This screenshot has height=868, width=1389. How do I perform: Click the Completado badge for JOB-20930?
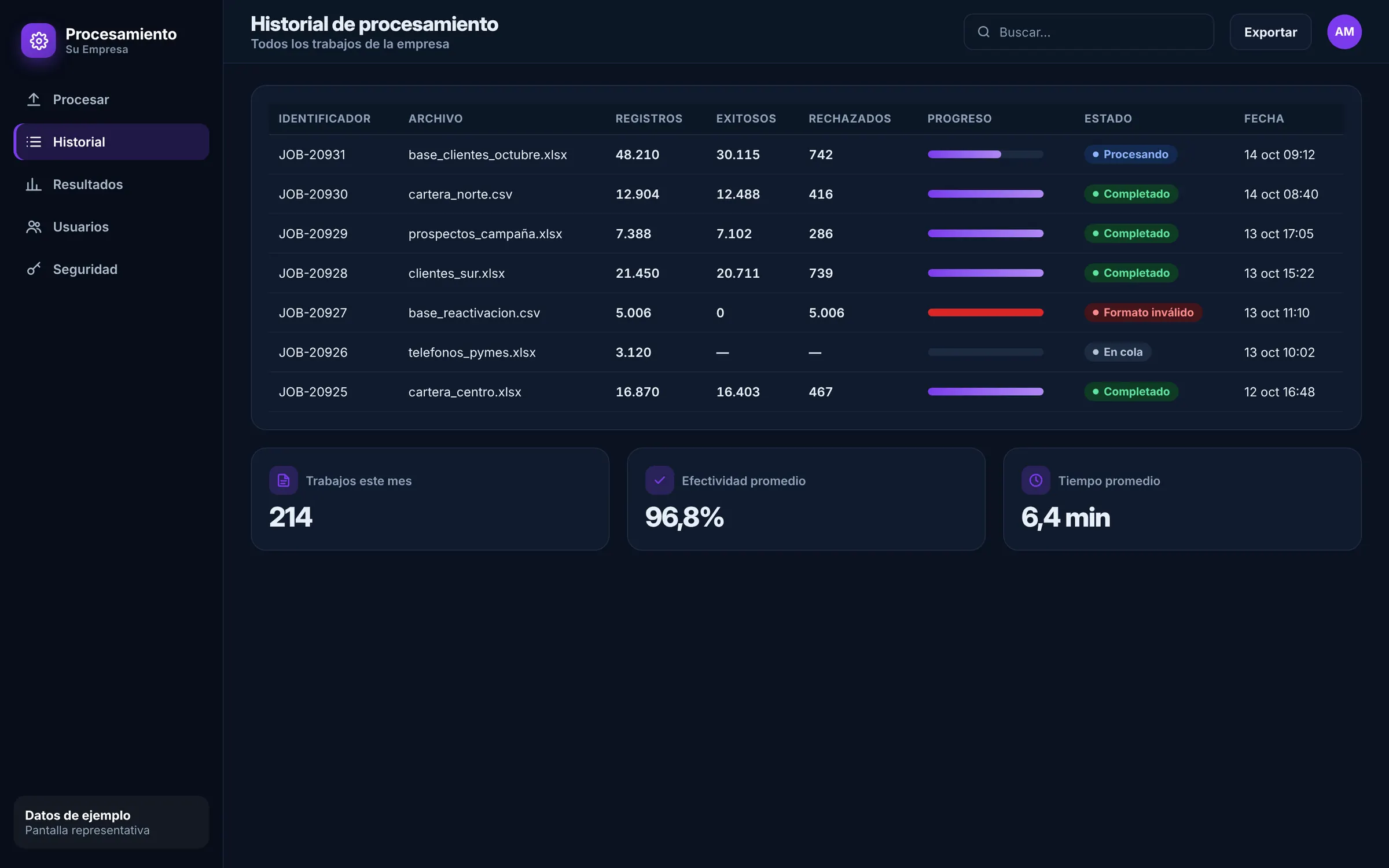pos(1131,194)
